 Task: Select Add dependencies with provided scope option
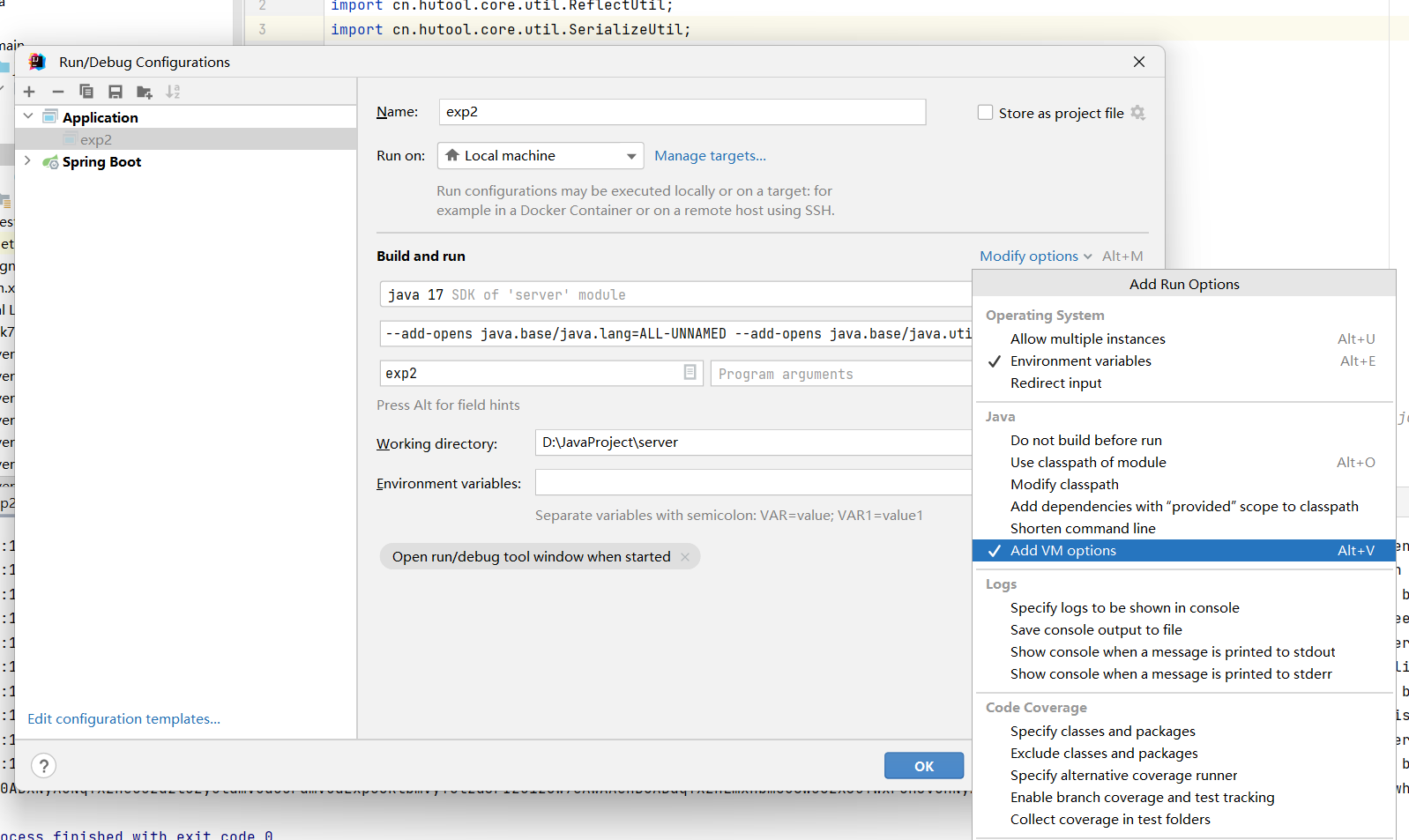point(1183,507)
